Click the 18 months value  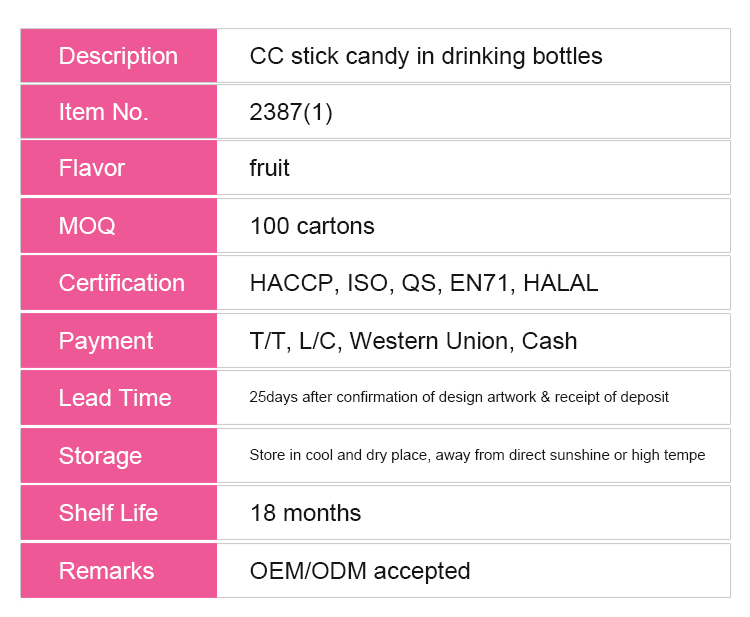click(x=305, y=513)
